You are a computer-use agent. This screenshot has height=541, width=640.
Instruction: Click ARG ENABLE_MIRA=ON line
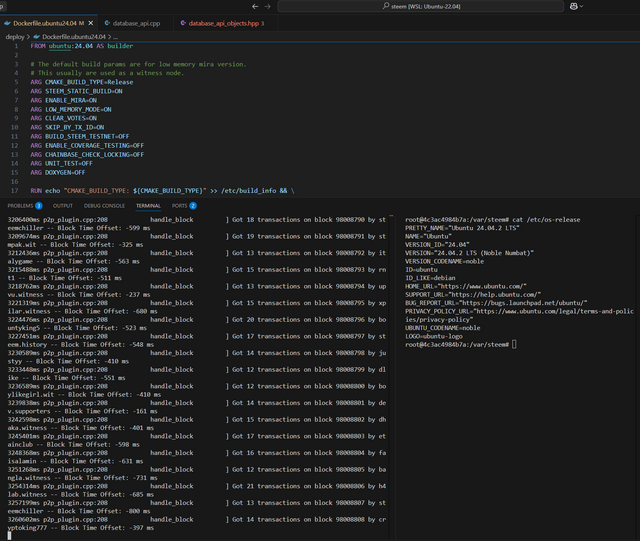(x=64, y=100)
